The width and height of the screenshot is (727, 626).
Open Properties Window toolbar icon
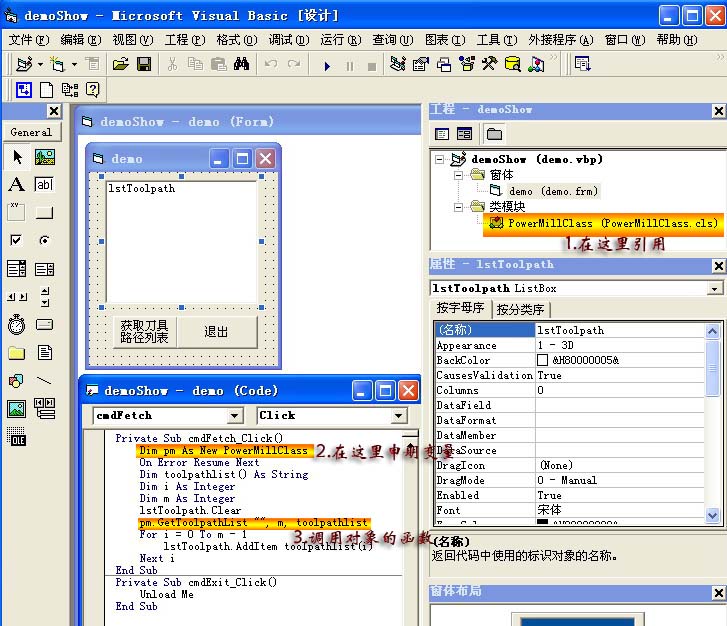pyautogui.click(x=421, y=64)
